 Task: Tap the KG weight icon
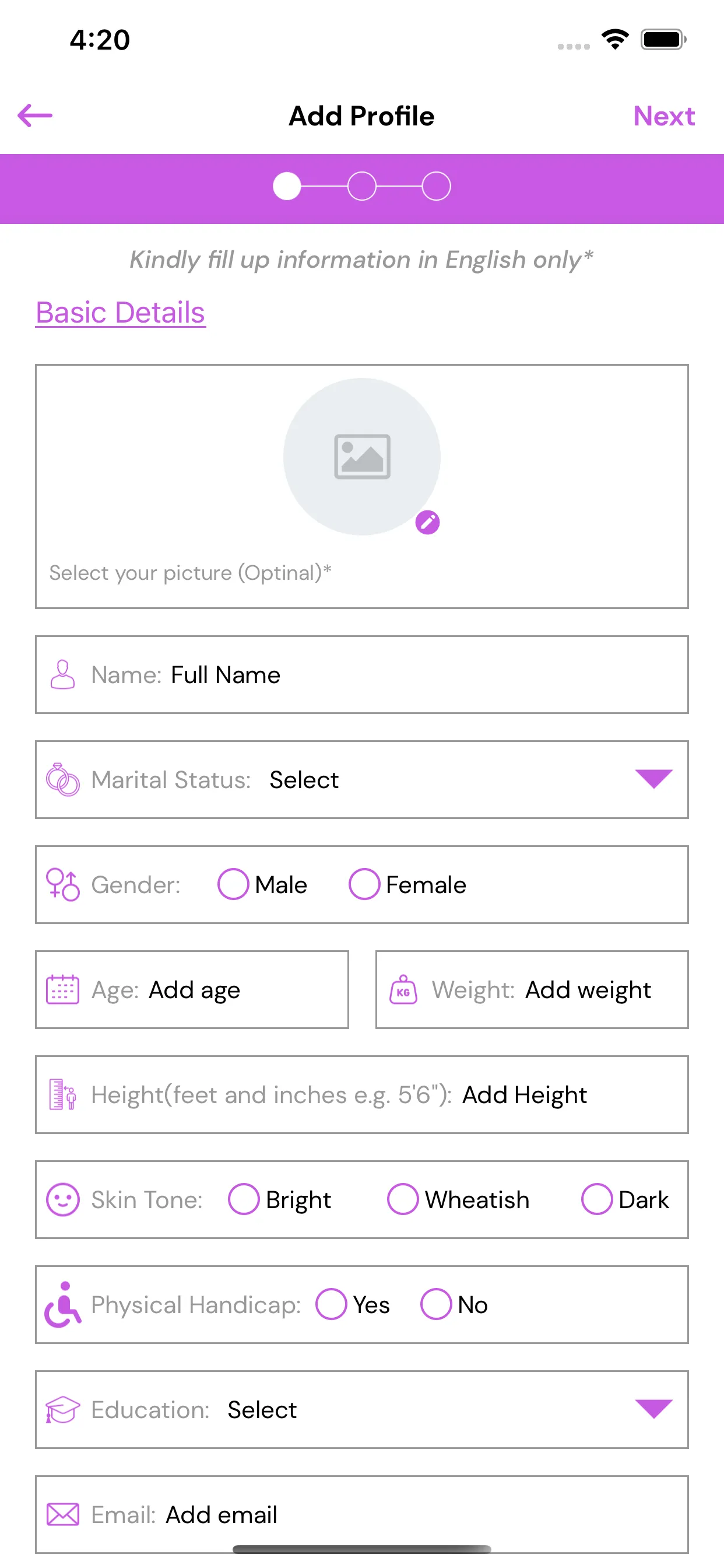(x=403, y=990)
